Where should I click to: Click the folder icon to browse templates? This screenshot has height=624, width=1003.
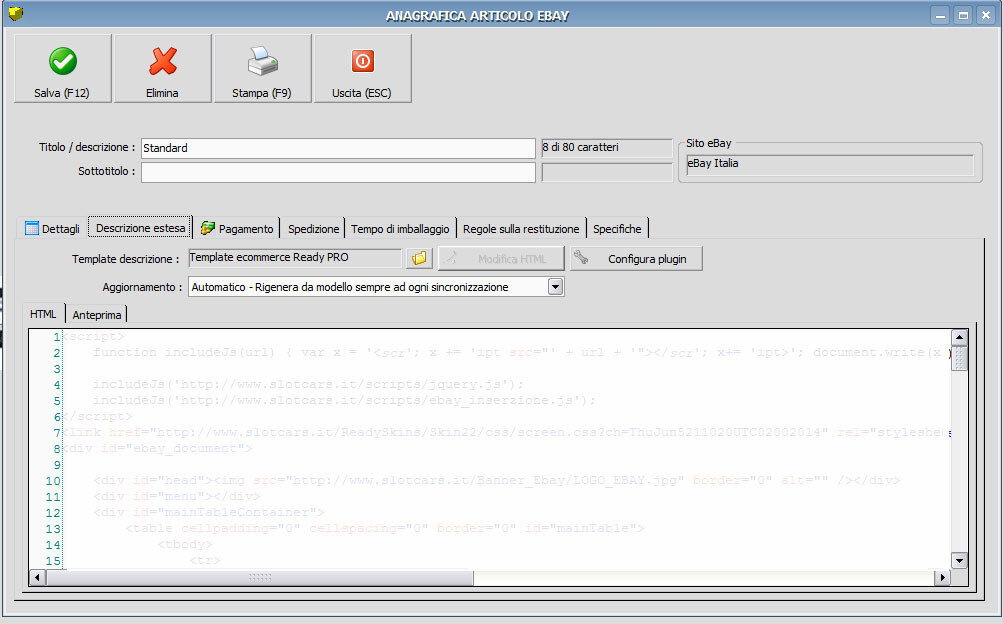pyautogui.click(x=419, y=258)
